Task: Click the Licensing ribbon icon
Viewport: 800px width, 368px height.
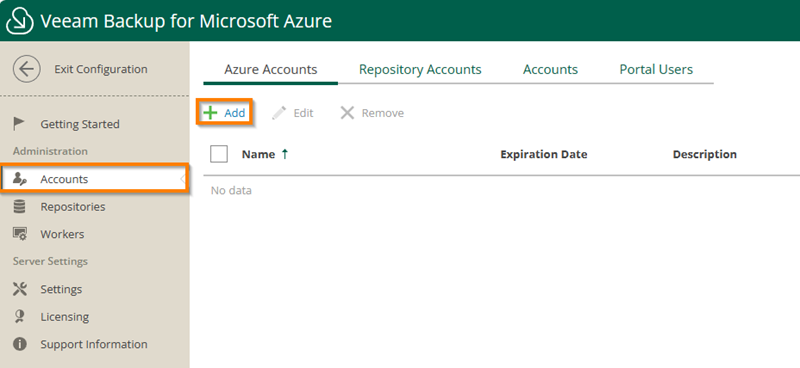Action: (x=19, y=317)
